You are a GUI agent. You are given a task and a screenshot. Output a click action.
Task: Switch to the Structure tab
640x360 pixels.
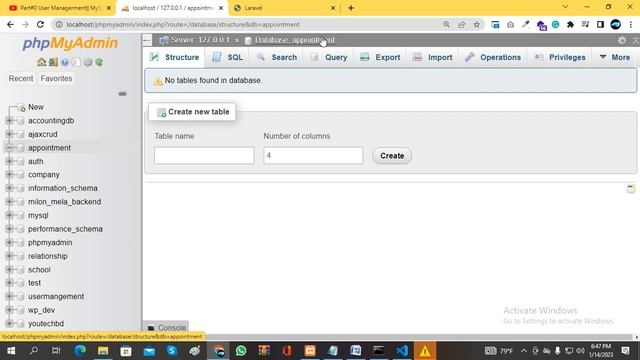pyautogui.click(x=174, y=57)
